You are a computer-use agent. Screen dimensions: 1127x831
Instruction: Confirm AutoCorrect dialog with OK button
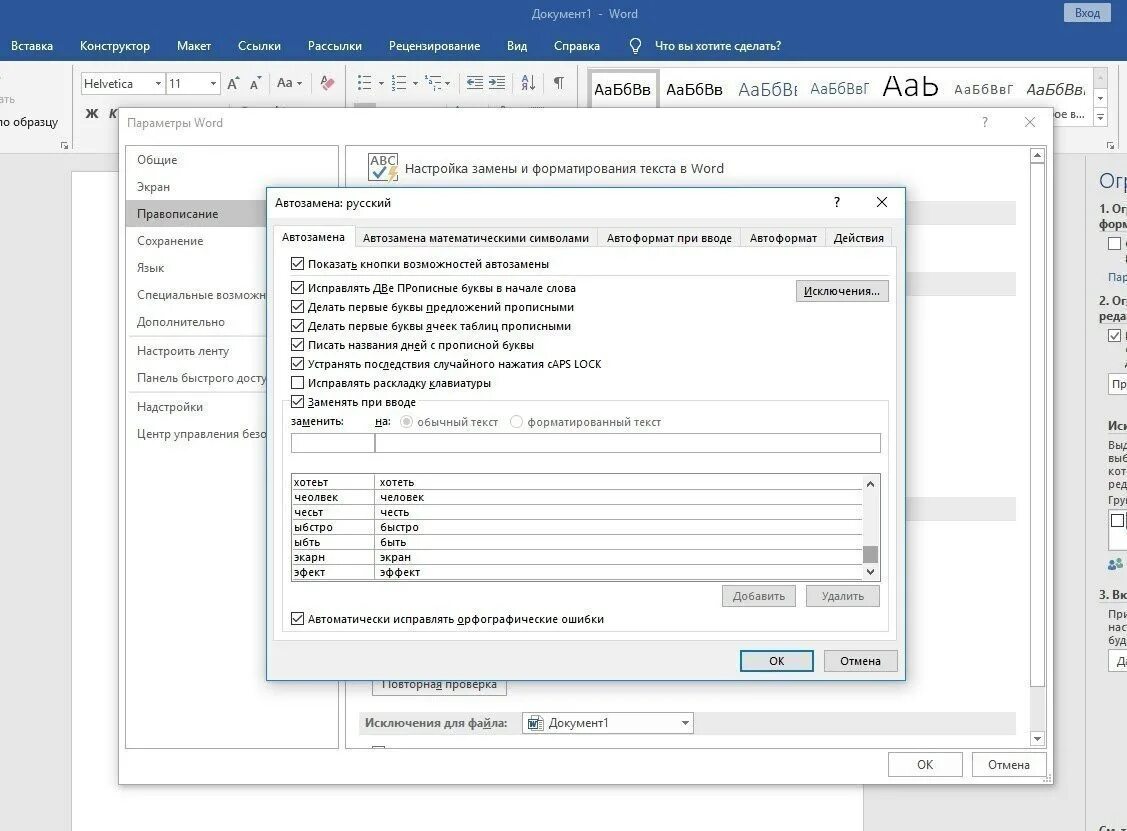click(x=776, y=661)
